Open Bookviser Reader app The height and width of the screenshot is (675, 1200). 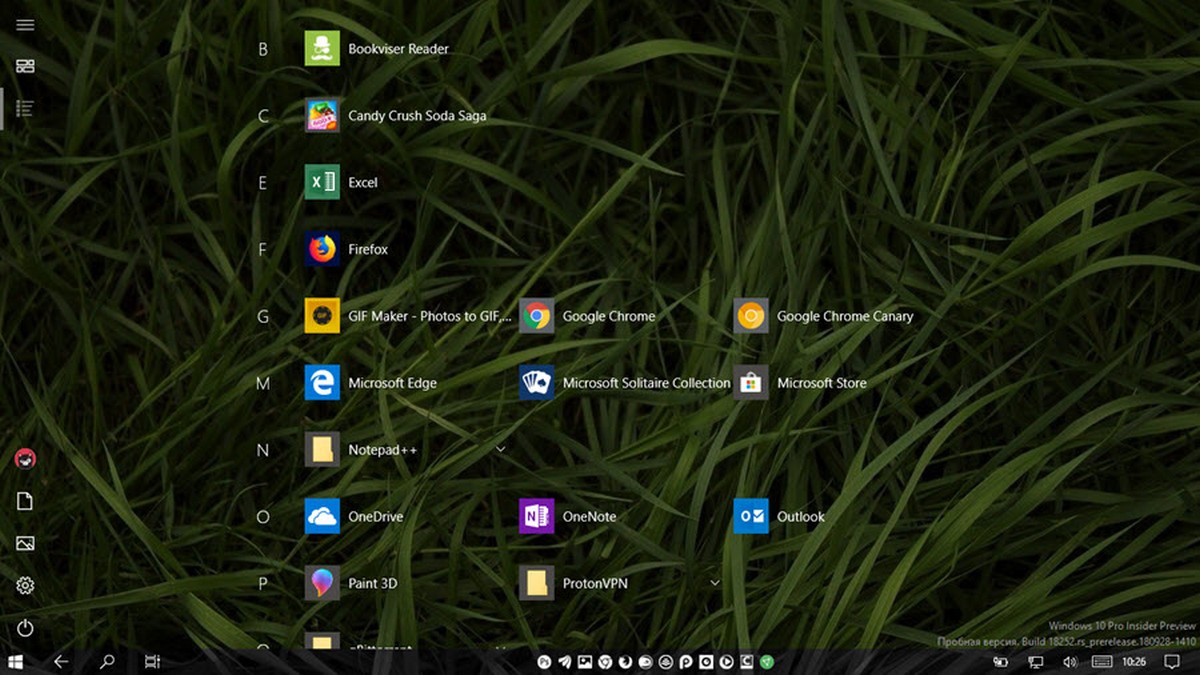point(376,48)
